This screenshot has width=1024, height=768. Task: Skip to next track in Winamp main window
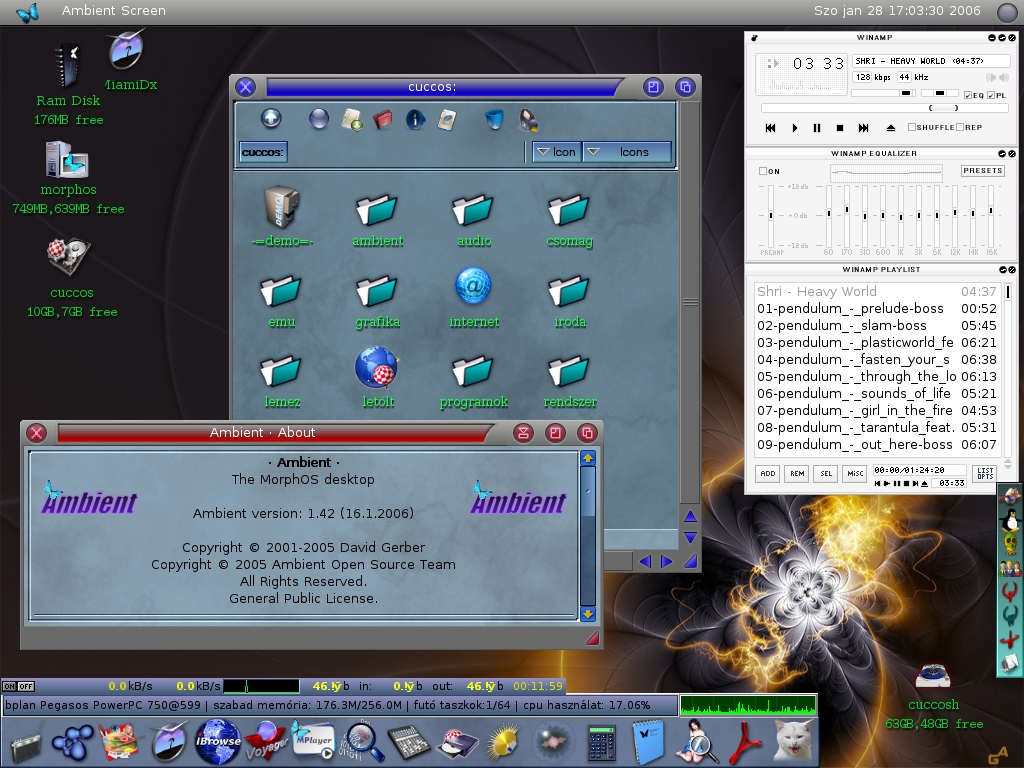click(863, 128)
